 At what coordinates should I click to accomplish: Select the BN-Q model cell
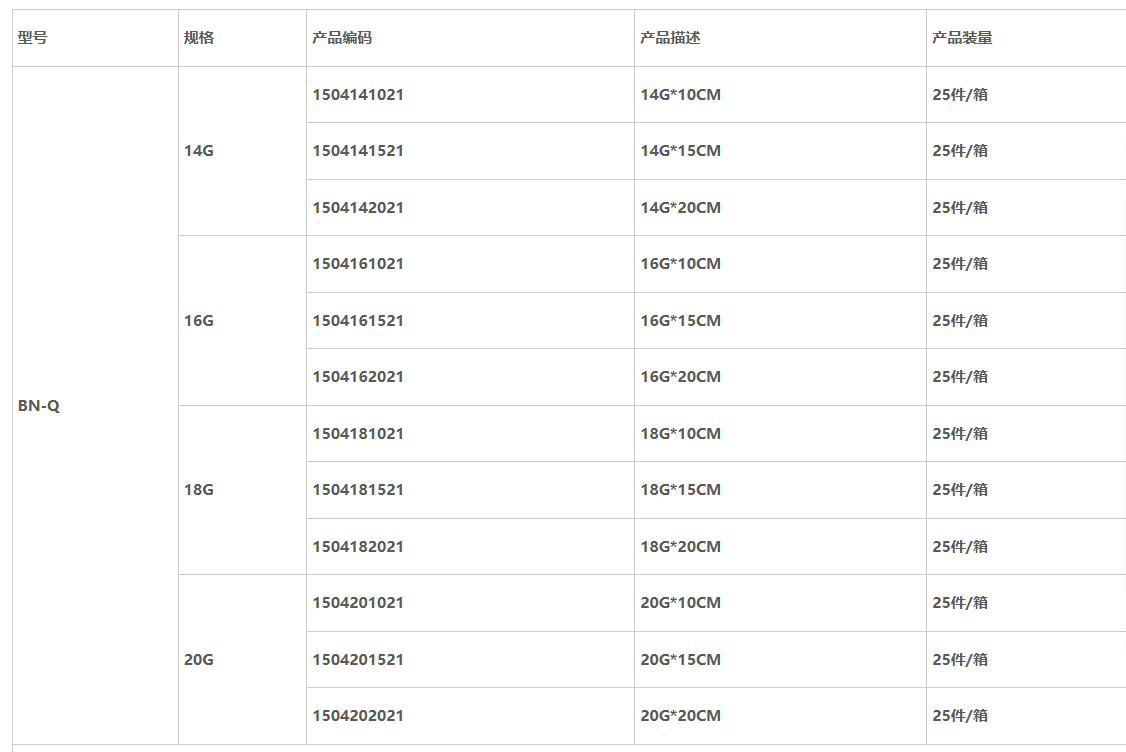[x=39, y=407]
